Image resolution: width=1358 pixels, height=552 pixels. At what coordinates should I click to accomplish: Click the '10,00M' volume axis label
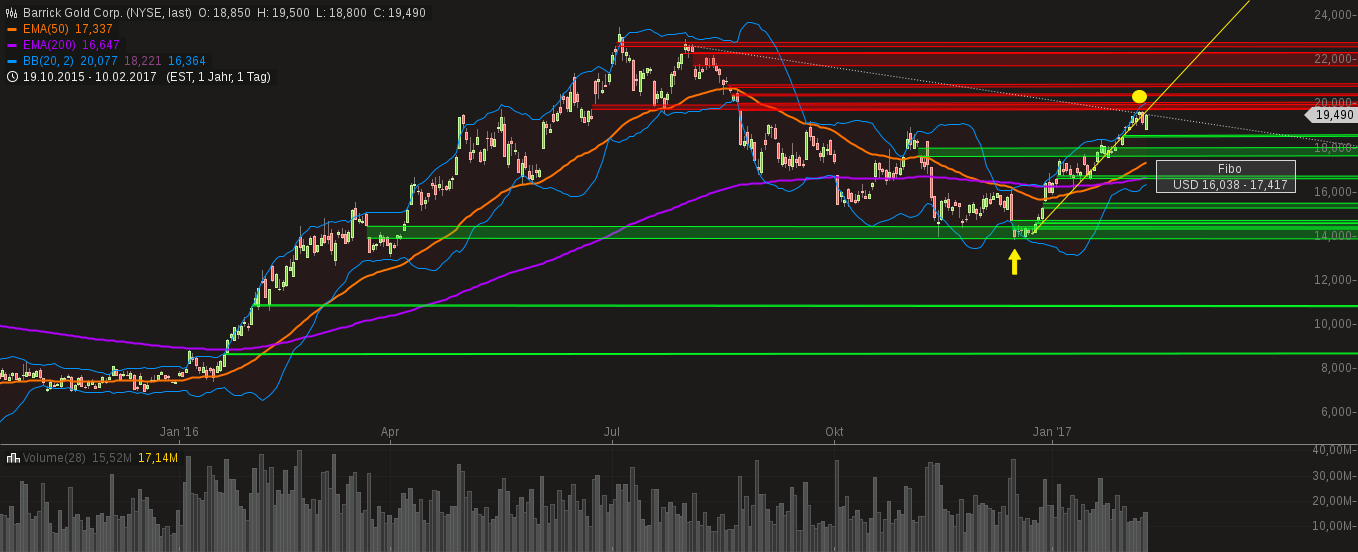(x=1333, y=526)
